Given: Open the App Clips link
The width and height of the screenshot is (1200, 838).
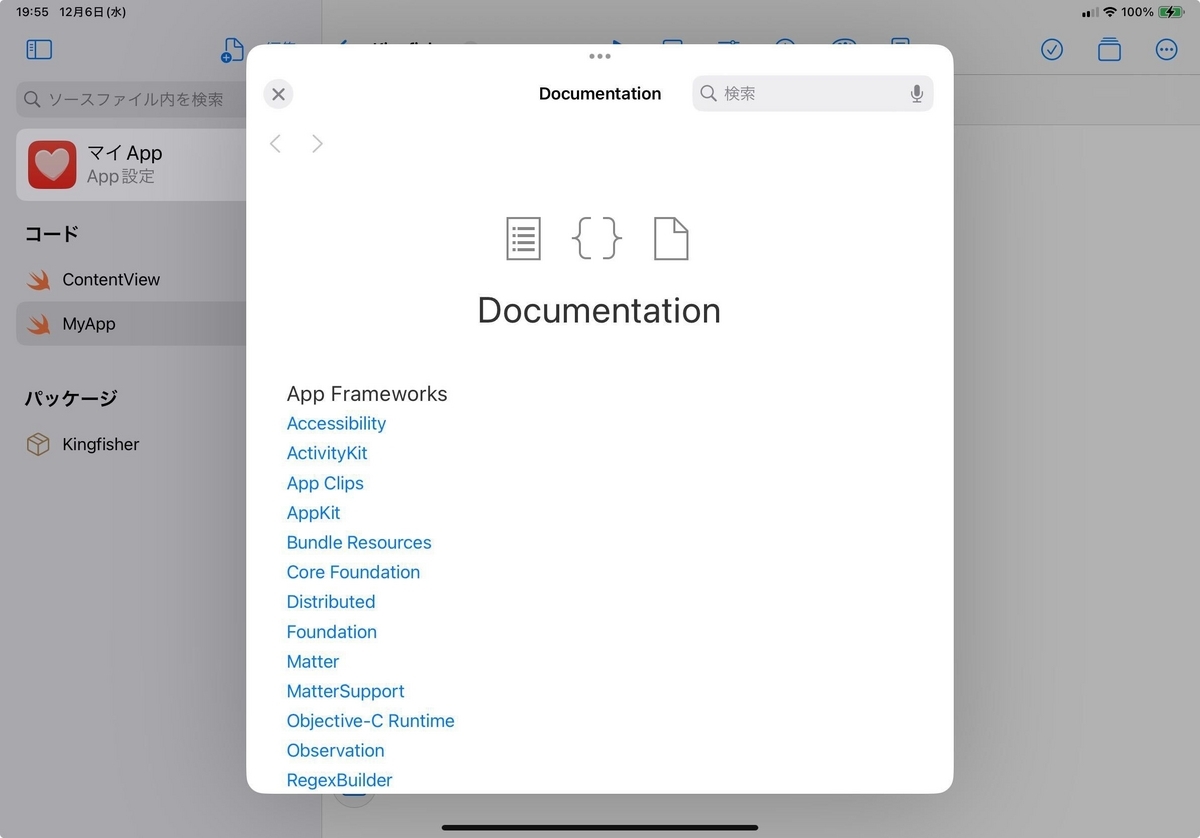Looking at the screenshot, I should coord(325,483).
